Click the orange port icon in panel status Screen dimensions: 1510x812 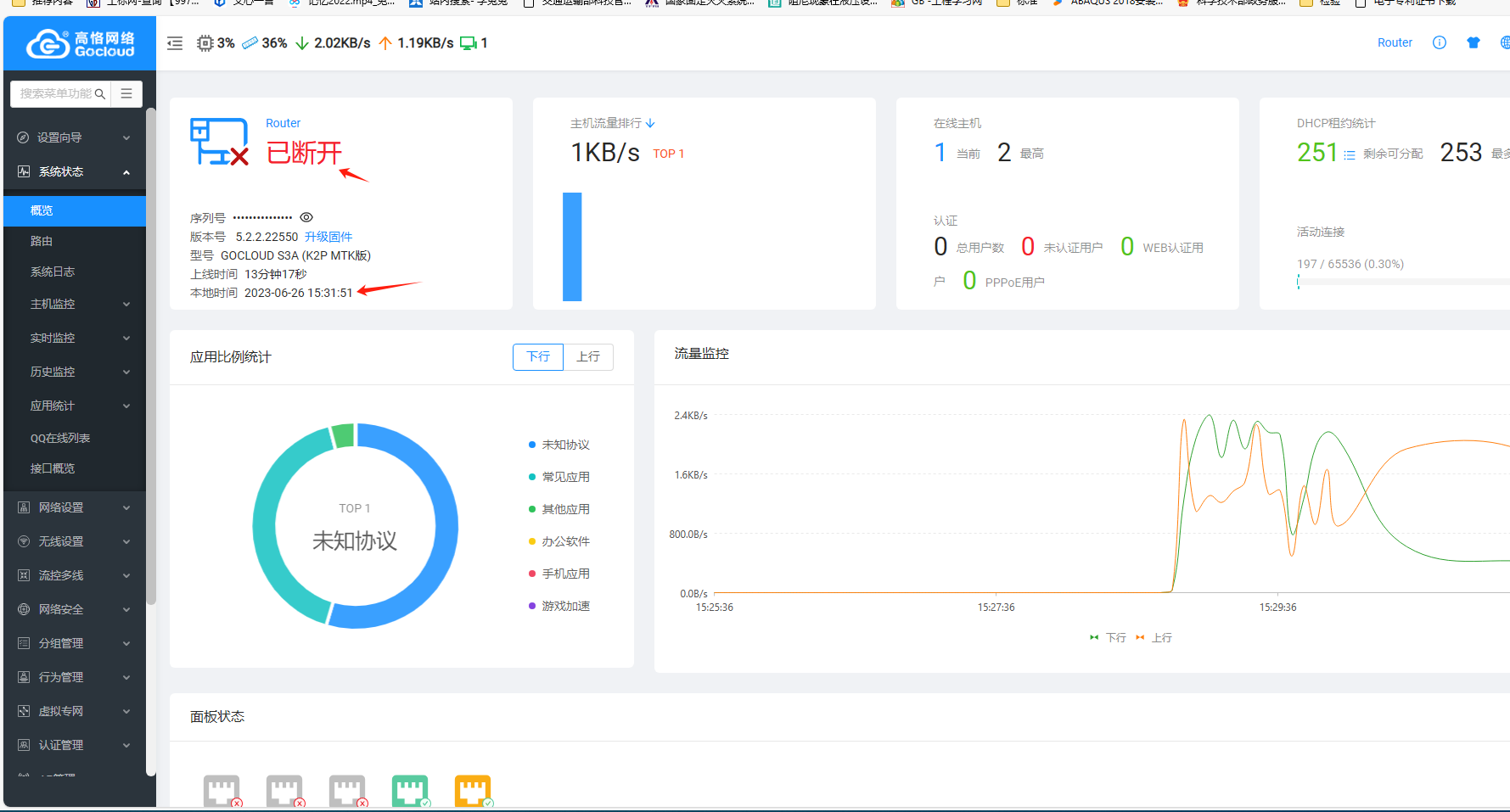pyautogui.click(x=473, y=791)
